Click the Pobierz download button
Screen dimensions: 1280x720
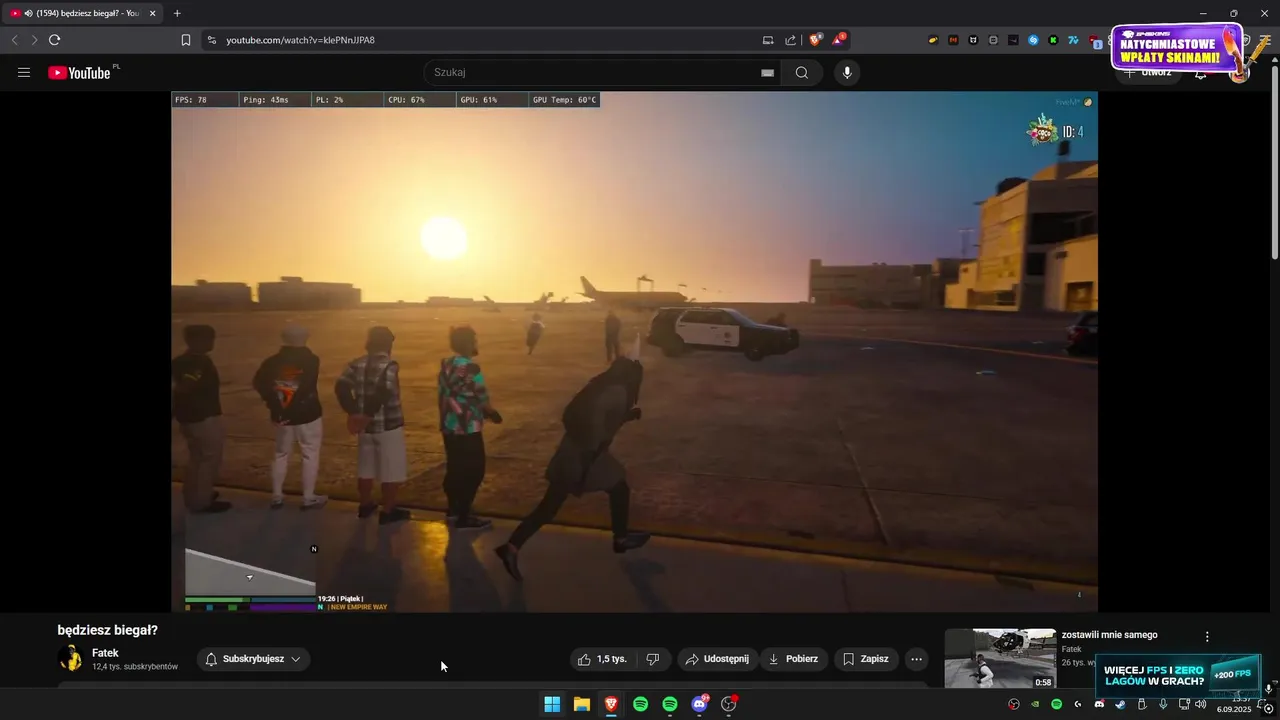tap(794, 659)
